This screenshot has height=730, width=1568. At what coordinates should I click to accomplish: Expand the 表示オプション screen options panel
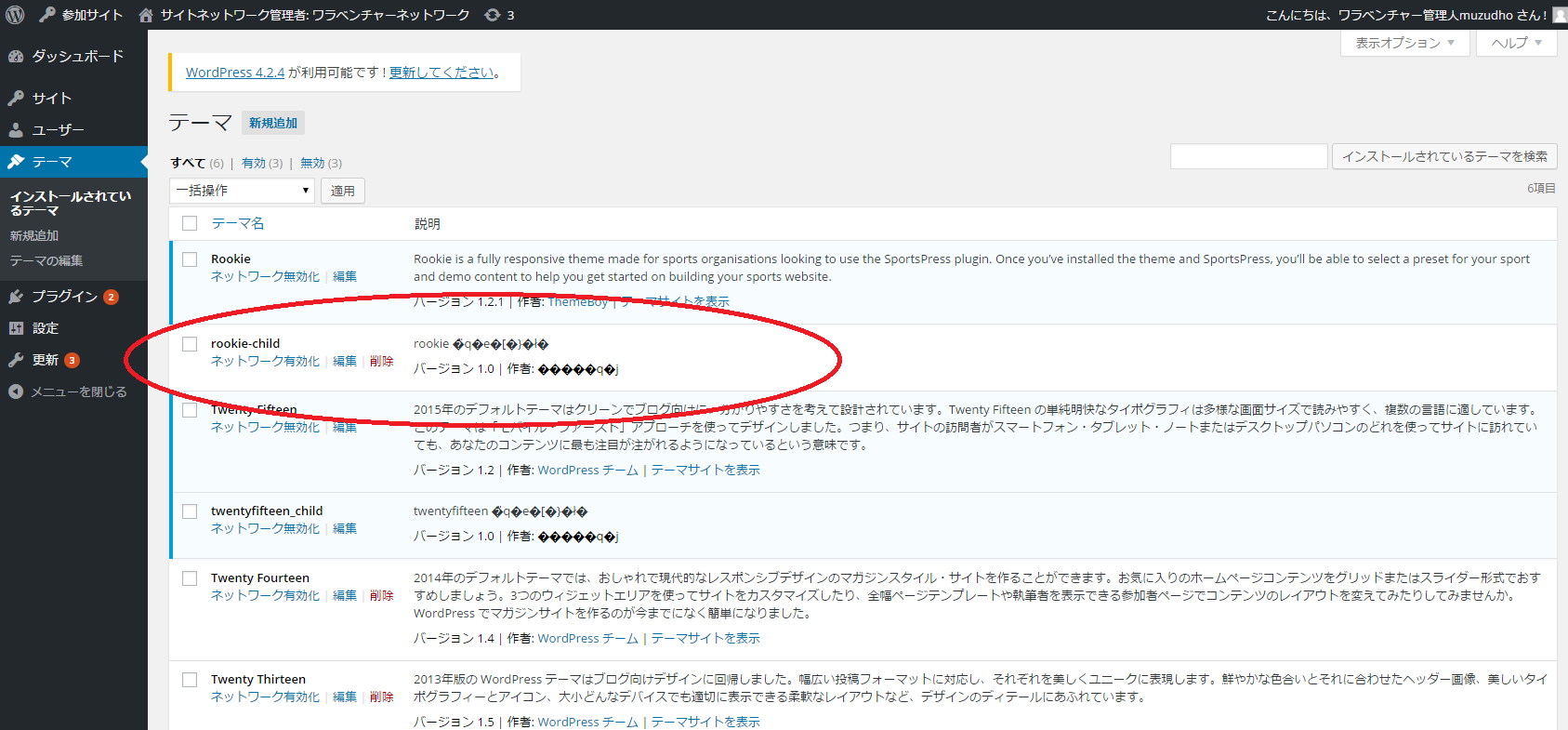coord(1405,43)
